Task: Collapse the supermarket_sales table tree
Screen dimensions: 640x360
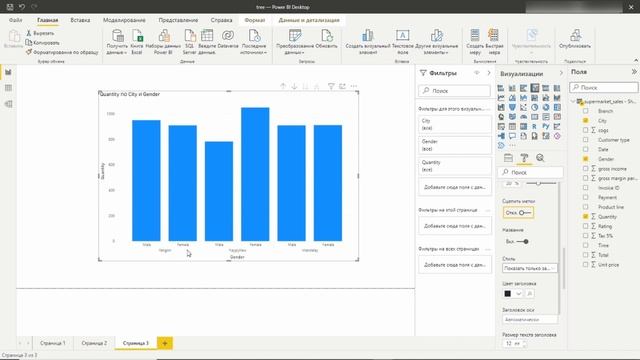Action: tap(573, 101)
